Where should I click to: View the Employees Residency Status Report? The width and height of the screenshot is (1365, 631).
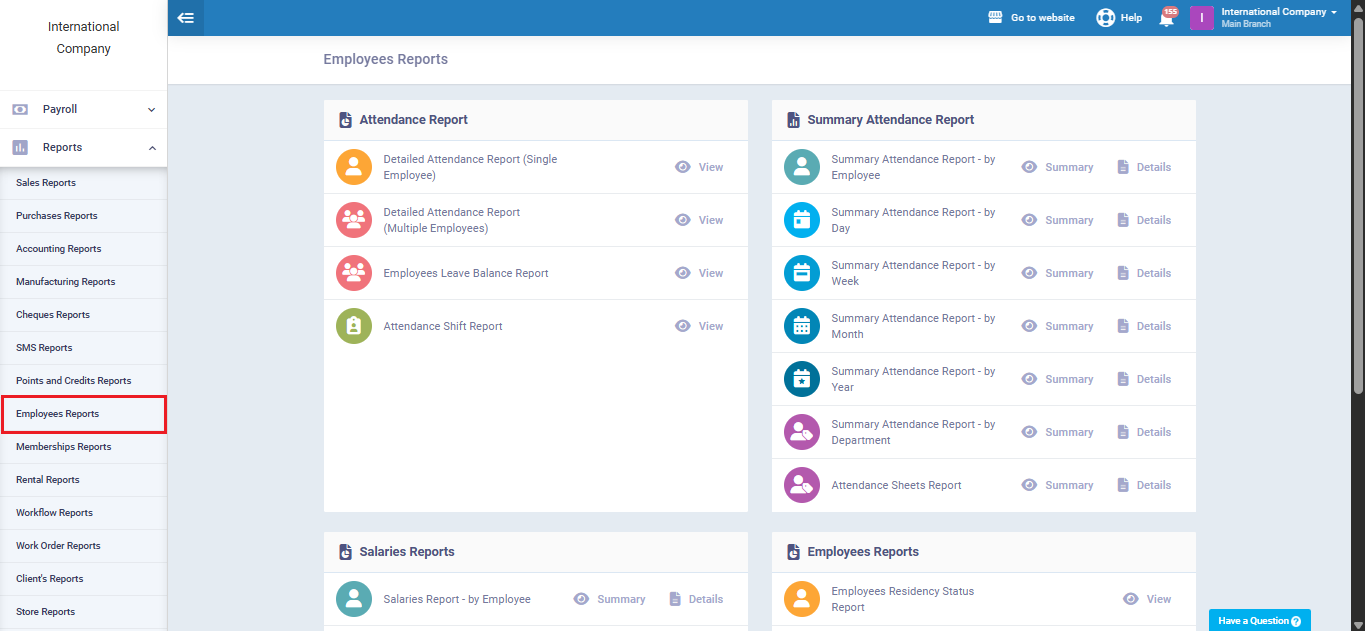pyautogui.click(x=1147, y=599)
